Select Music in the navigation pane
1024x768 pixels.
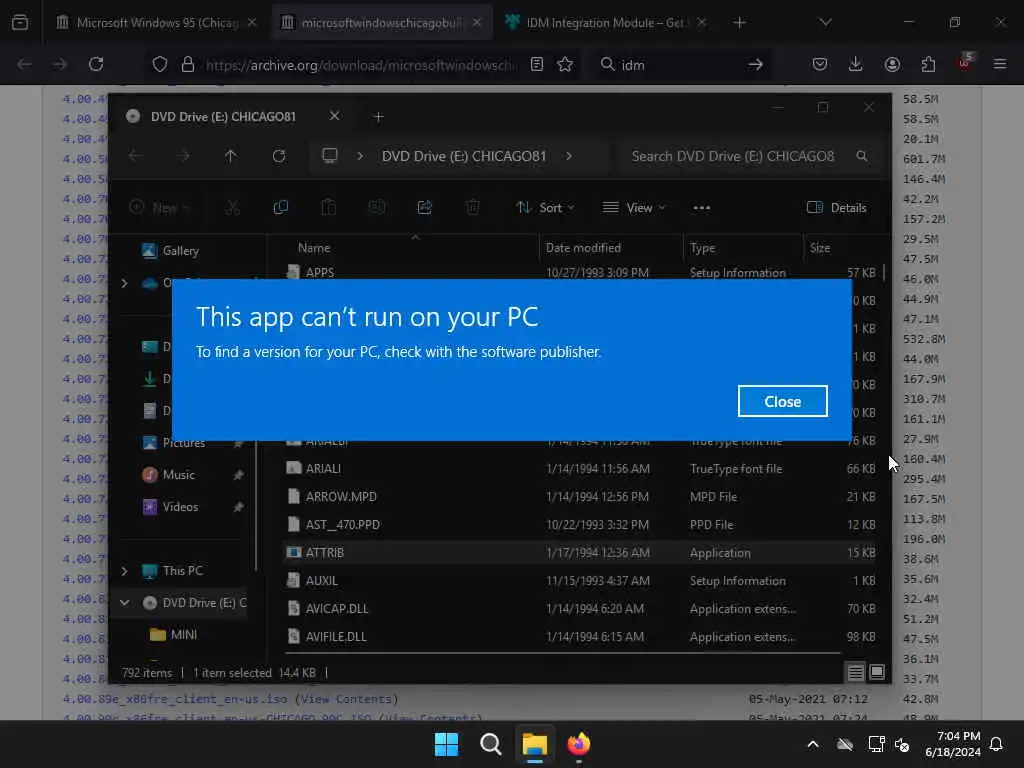tap(178, 474)
